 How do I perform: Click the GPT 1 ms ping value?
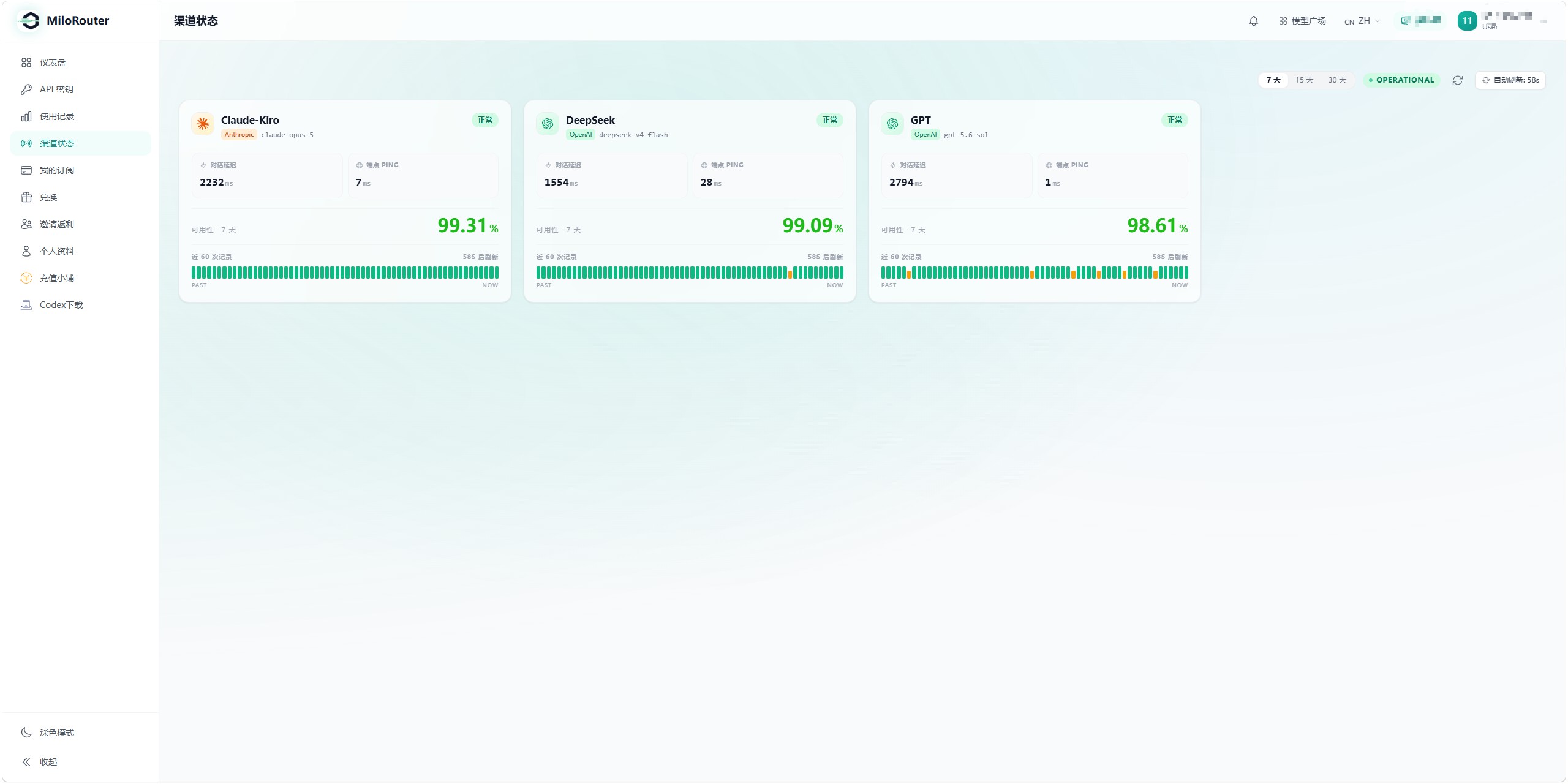tap(1053, 183)
